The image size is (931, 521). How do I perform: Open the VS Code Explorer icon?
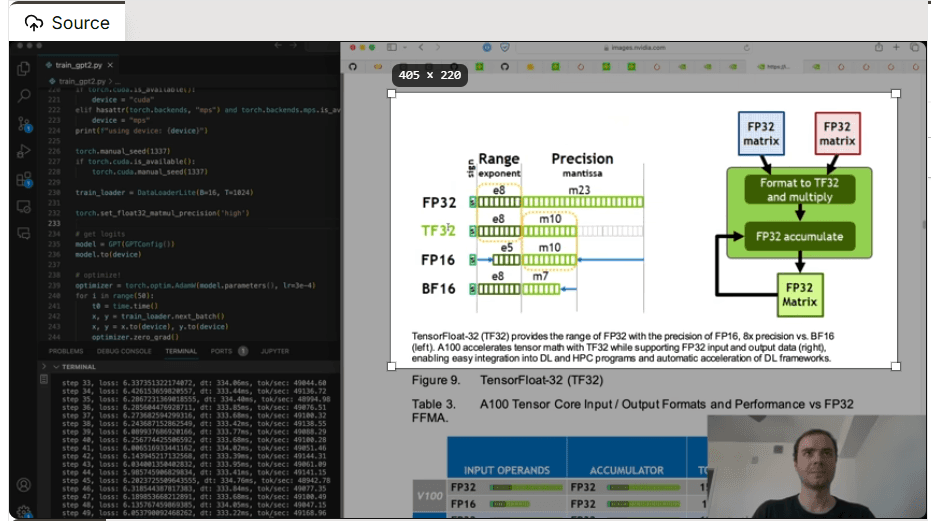pyautogui.click(x=24, y=69)
